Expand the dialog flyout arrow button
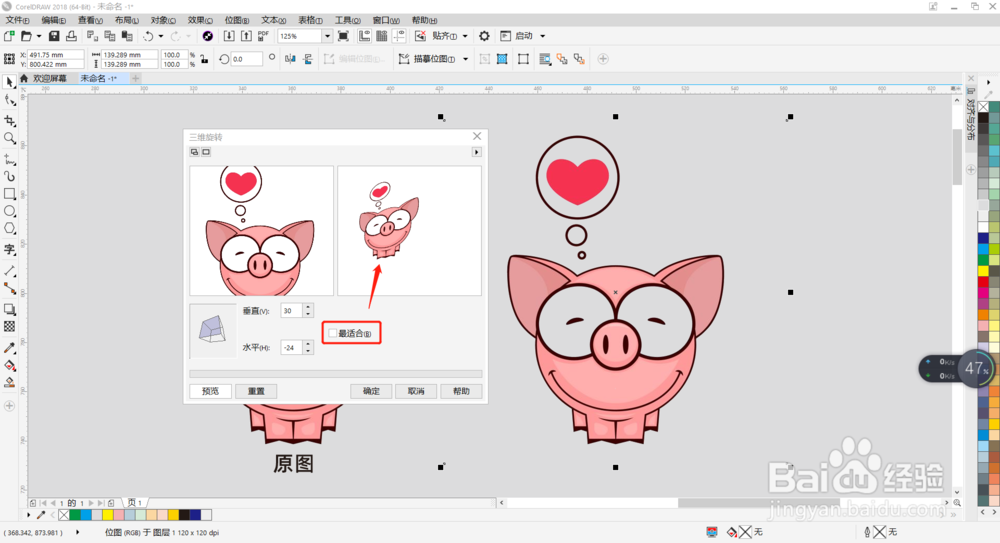This screenshot has height=543, width=1000. [476, 152]
